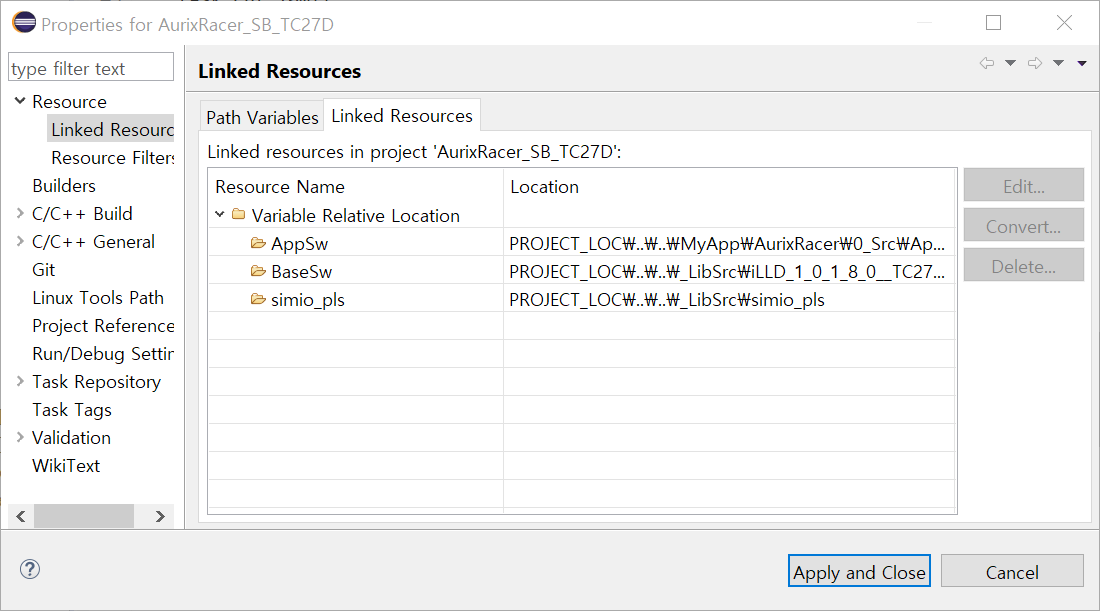Select the Validation tree item

point(71,437)
